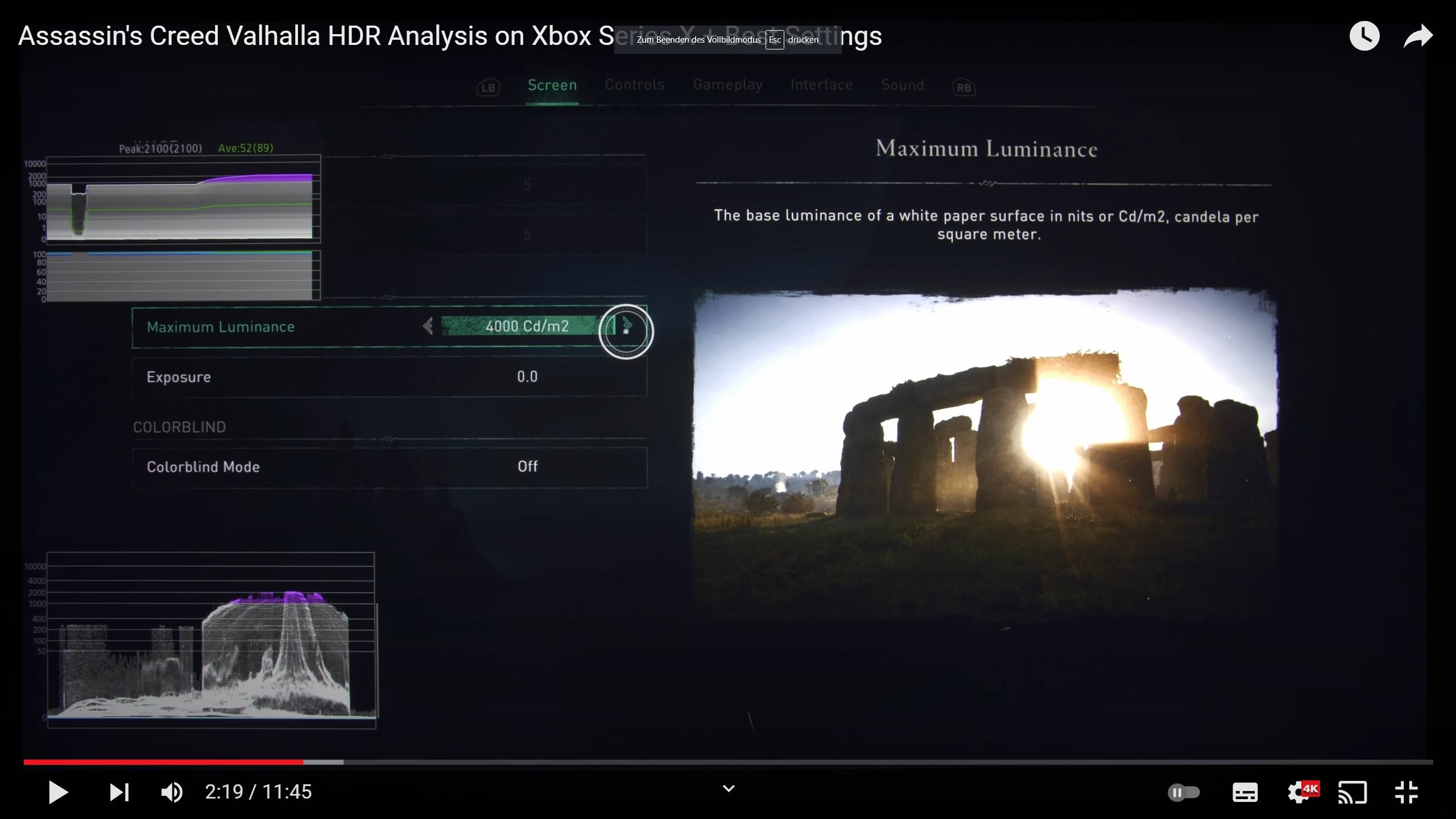Select the Interface tab
This screenshot has height=819, width=1456.
[821, 85]
